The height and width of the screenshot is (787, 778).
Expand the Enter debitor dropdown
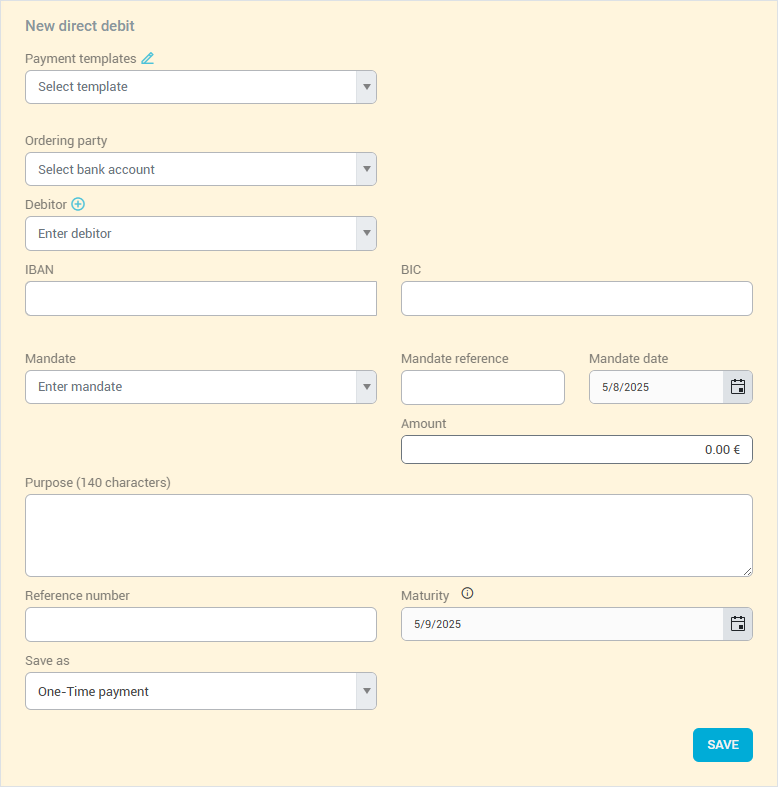click(x=367, y=234)
